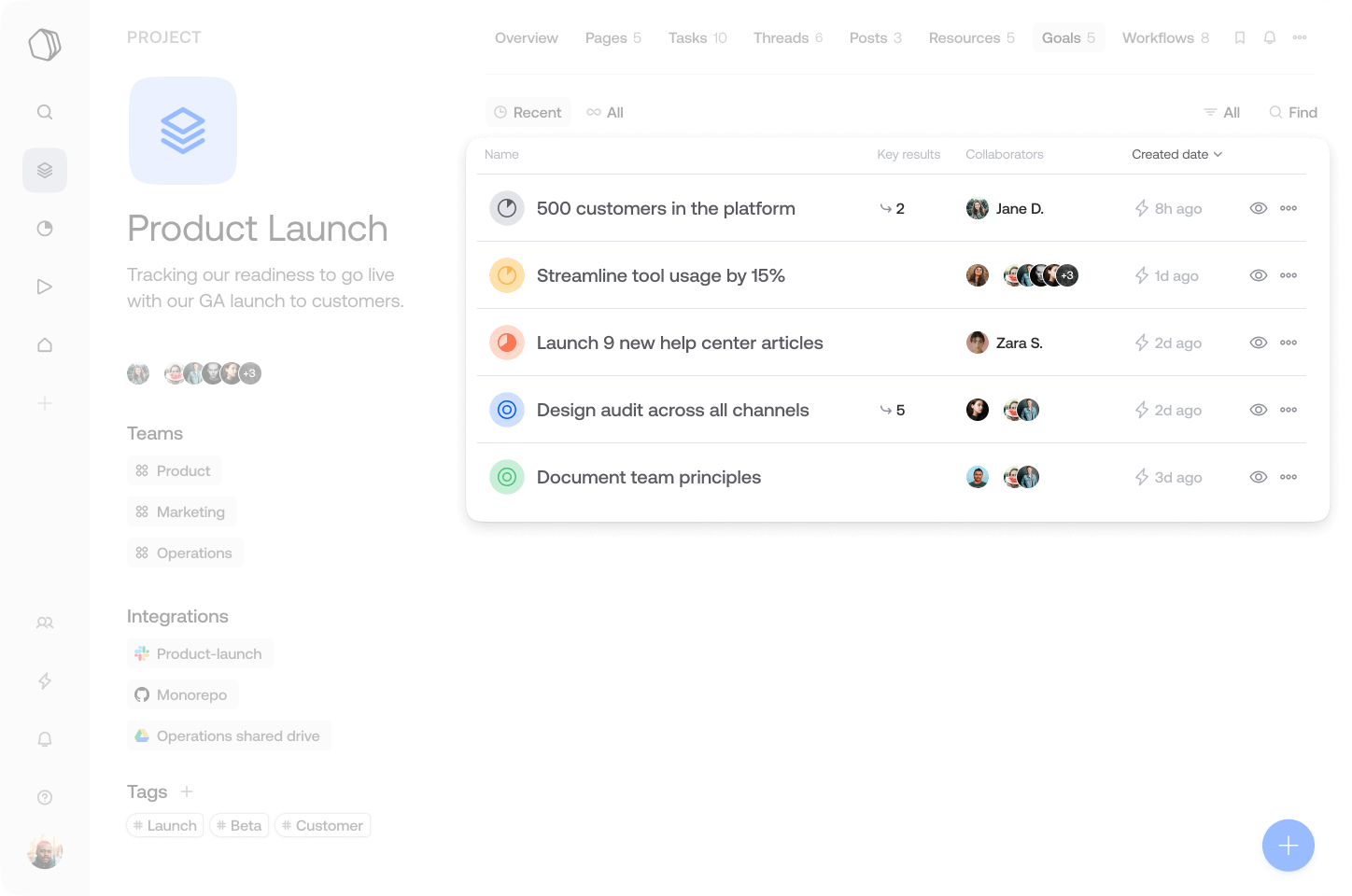Switch to the Recent goals filter
1352x896 pixels.
click(528, 112)
